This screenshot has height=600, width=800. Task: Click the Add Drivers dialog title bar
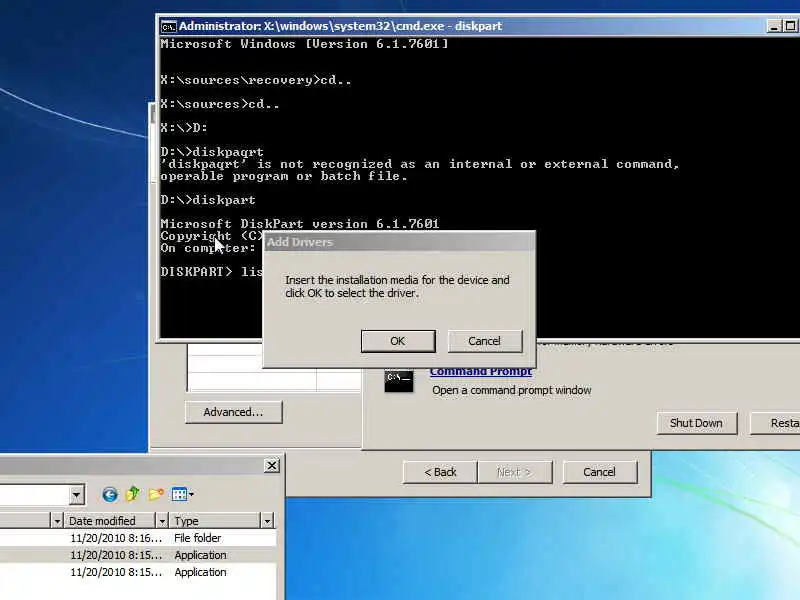(x=399, y=242)
